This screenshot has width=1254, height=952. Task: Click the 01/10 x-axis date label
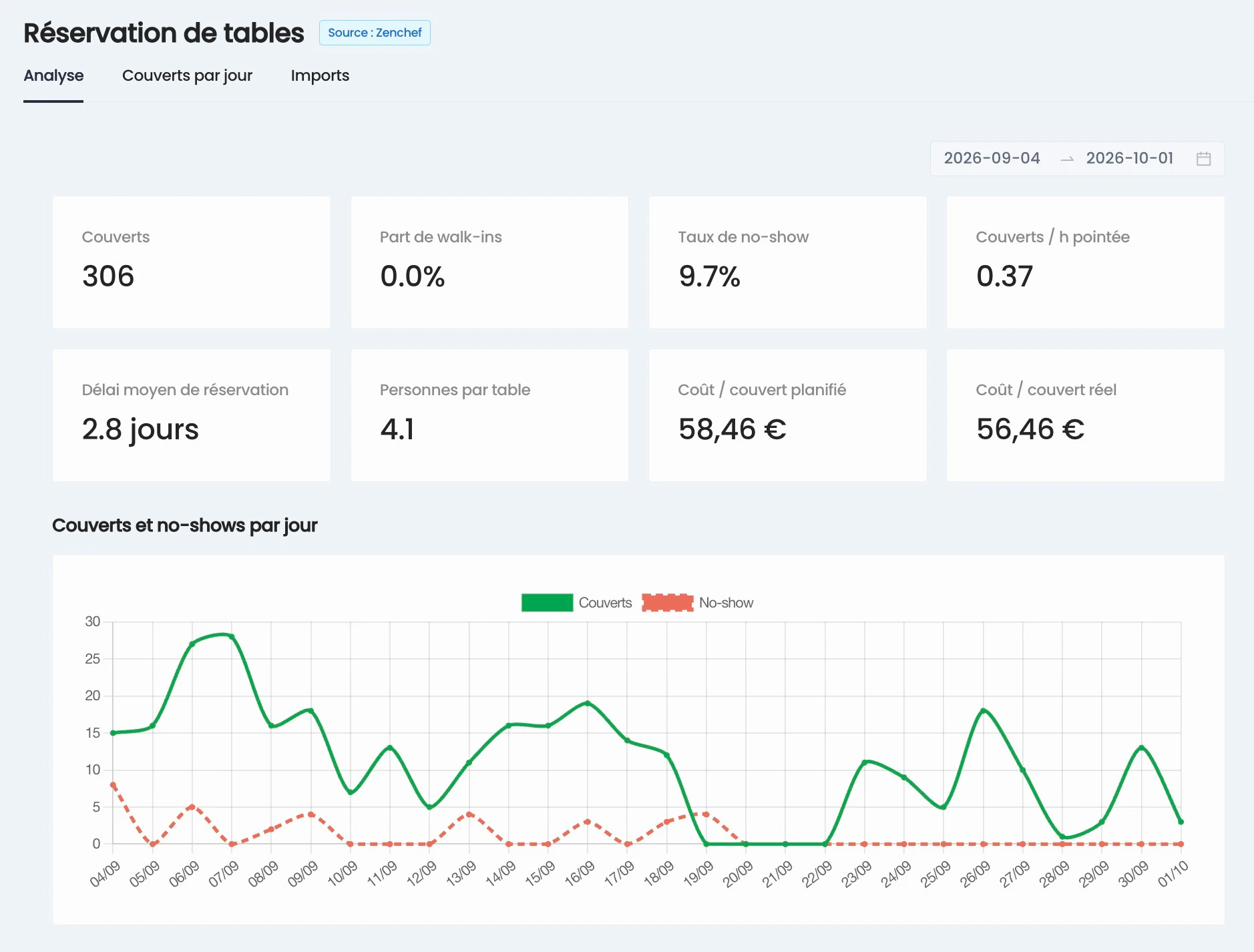point(1173,873)
